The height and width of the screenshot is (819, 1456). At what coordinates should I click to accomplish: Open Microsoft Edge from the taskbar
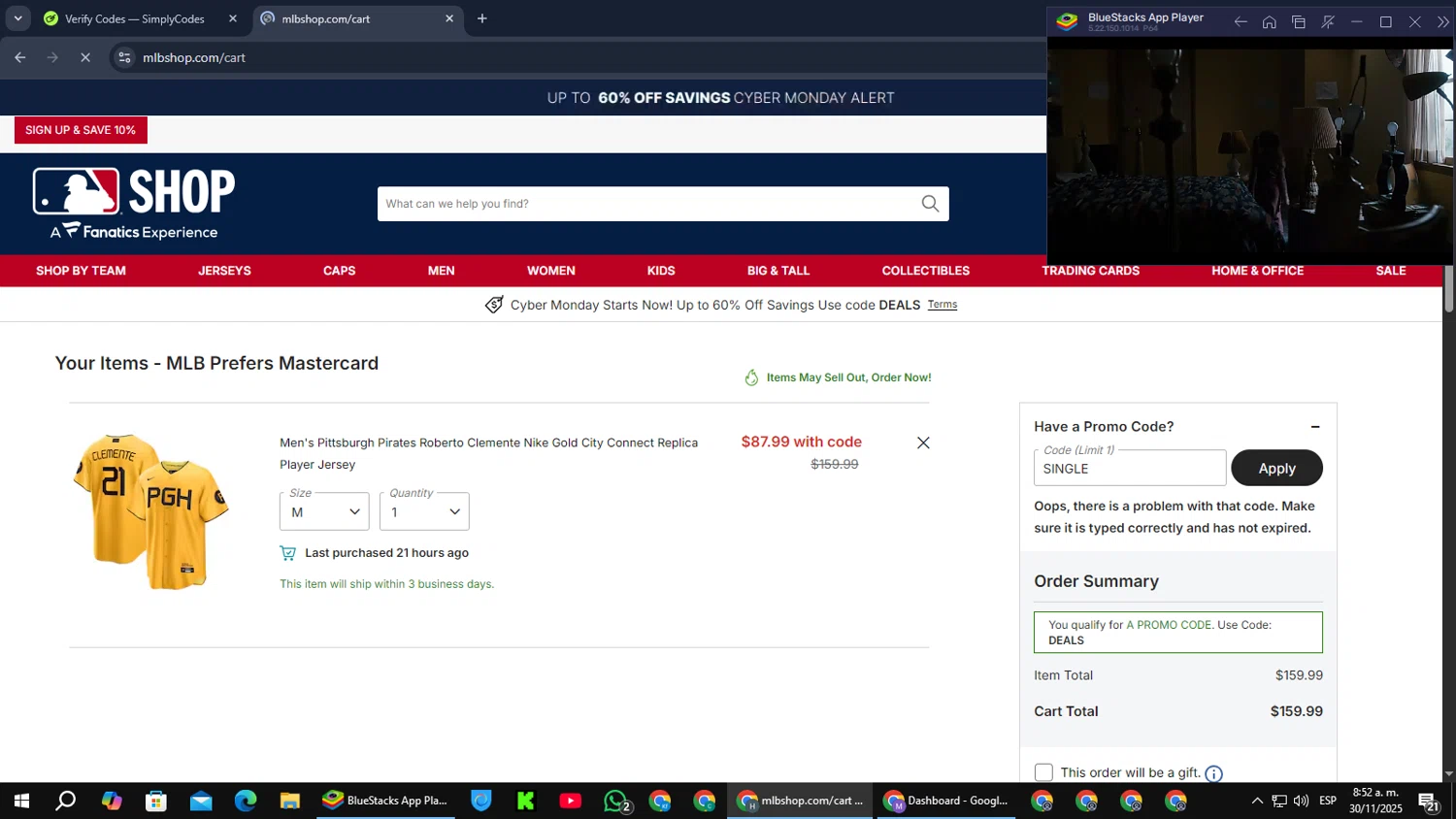[x=246, y=801]
